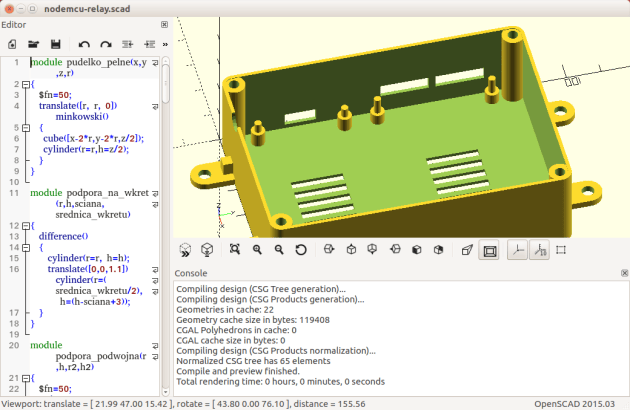Click console line 'Geometries in cache: 22'
This screenshot has height=410, width=630.
225,310
